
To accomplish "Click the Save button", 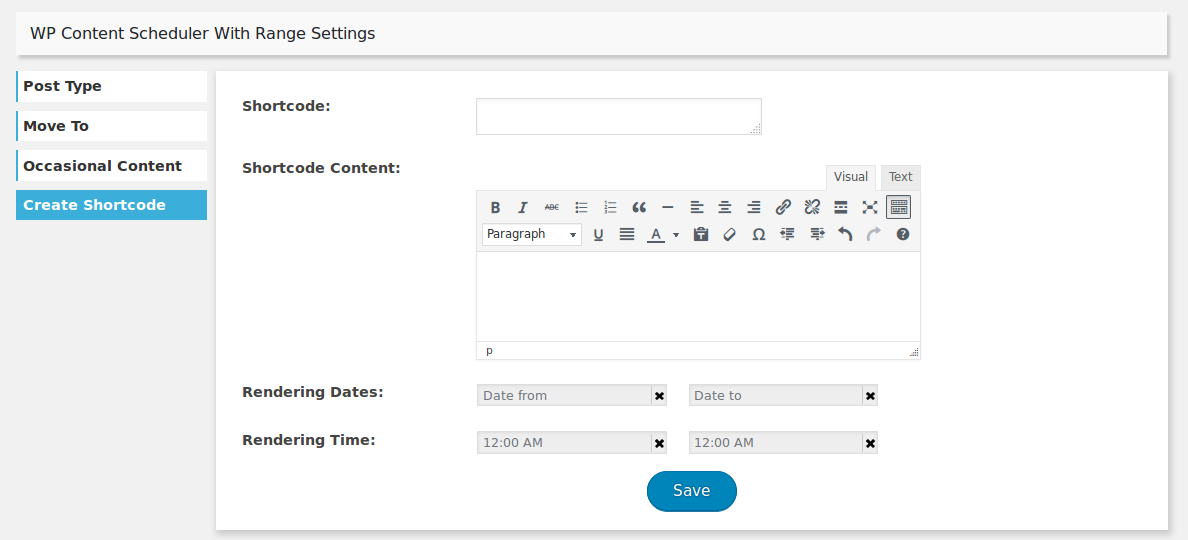I will [x=692, y=491].
